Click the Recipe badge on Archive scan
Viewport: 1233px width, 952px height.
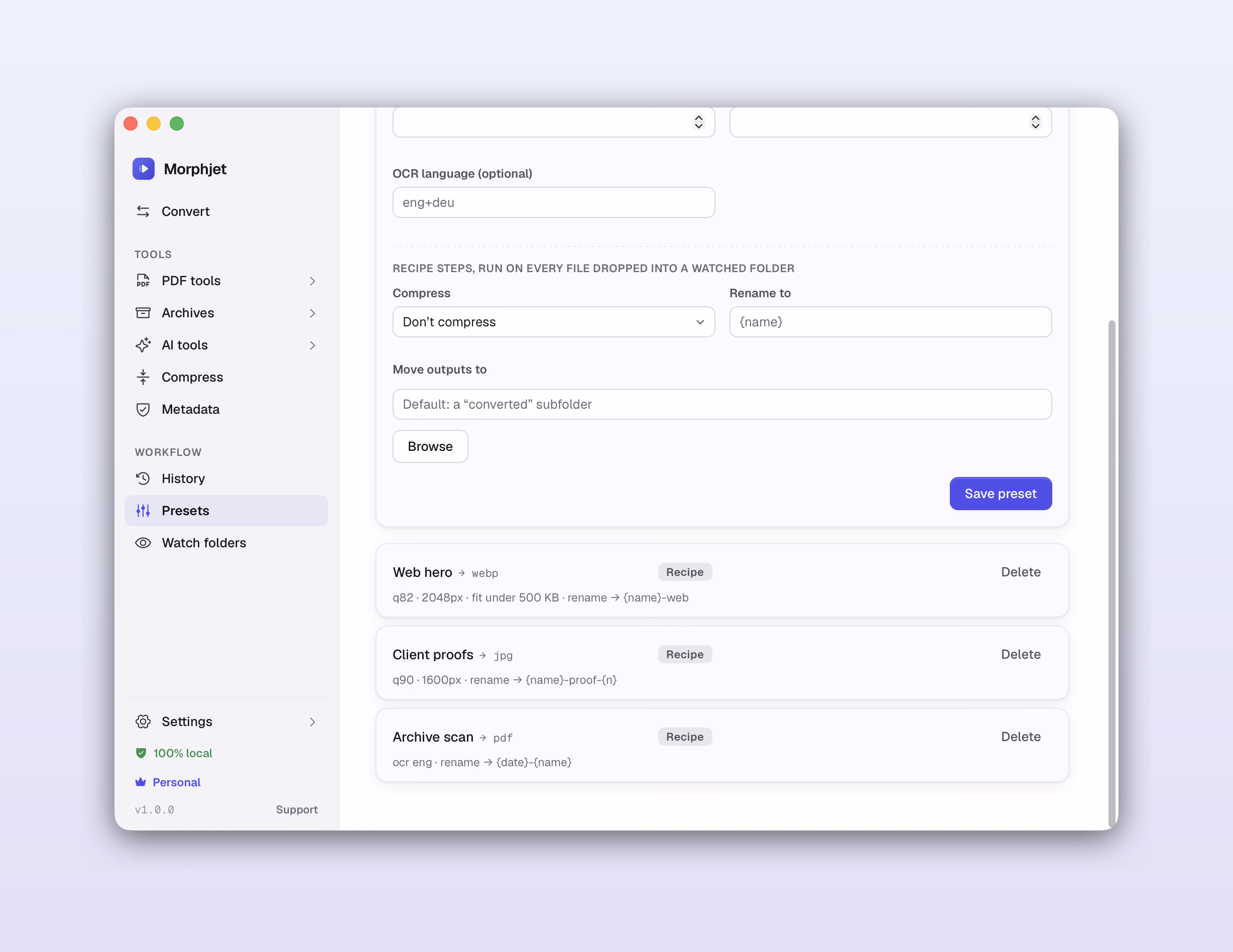click(x=685, y=737)
